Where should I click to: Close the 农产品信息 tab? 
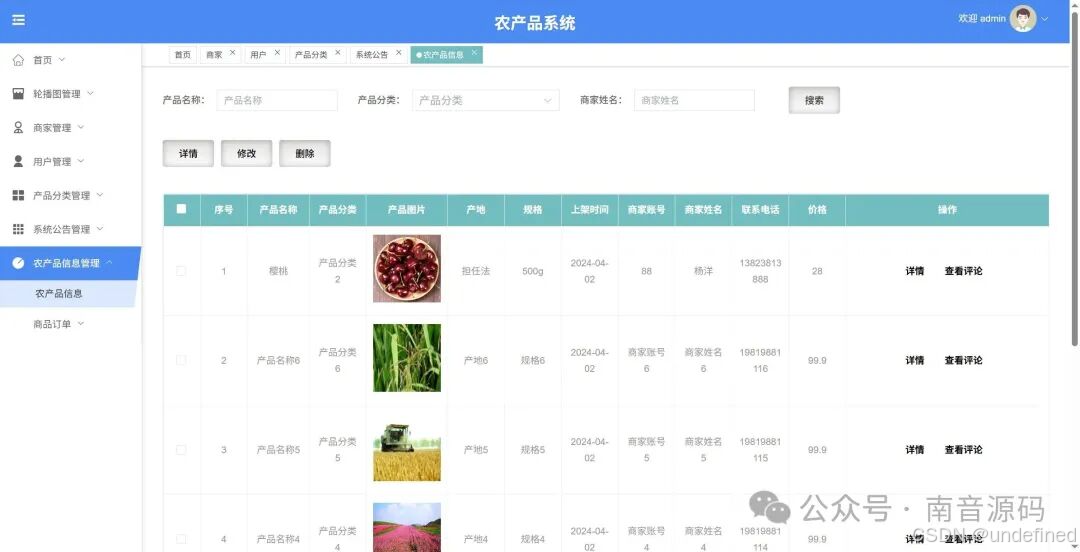[474, 52]
